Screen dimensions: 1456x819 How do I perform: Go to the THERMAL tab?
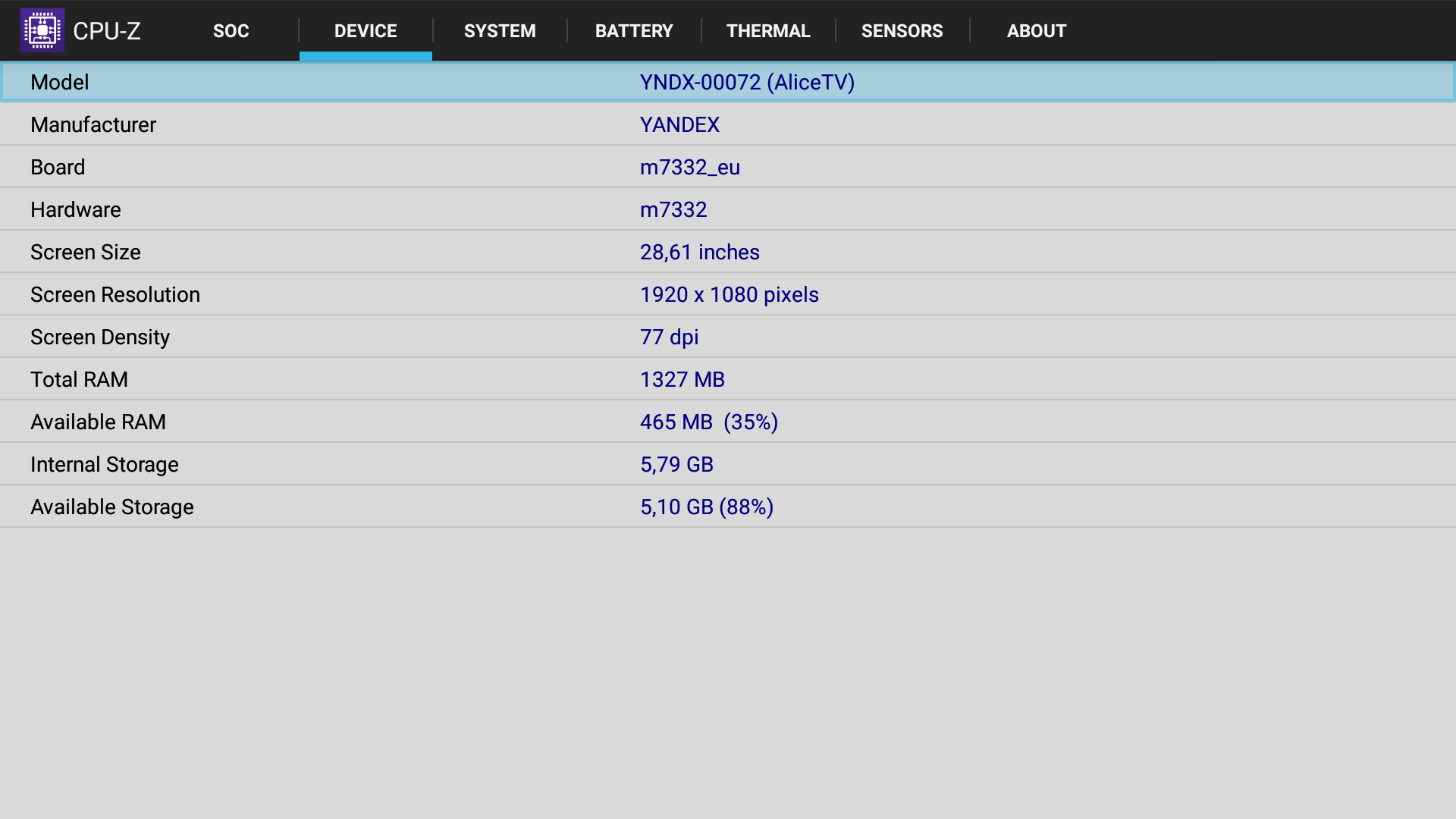click(768, 31)
